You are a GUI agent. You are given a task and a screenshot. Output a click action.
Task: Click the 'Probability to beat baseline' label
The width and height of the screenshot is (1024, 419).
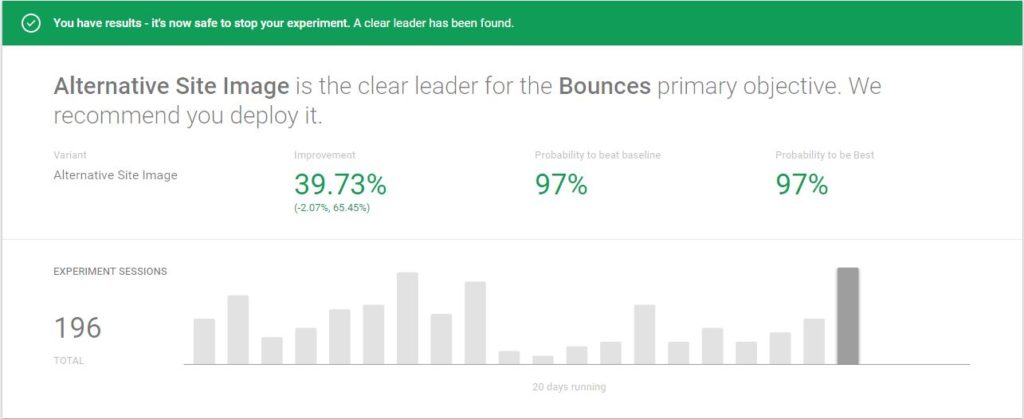598,155
